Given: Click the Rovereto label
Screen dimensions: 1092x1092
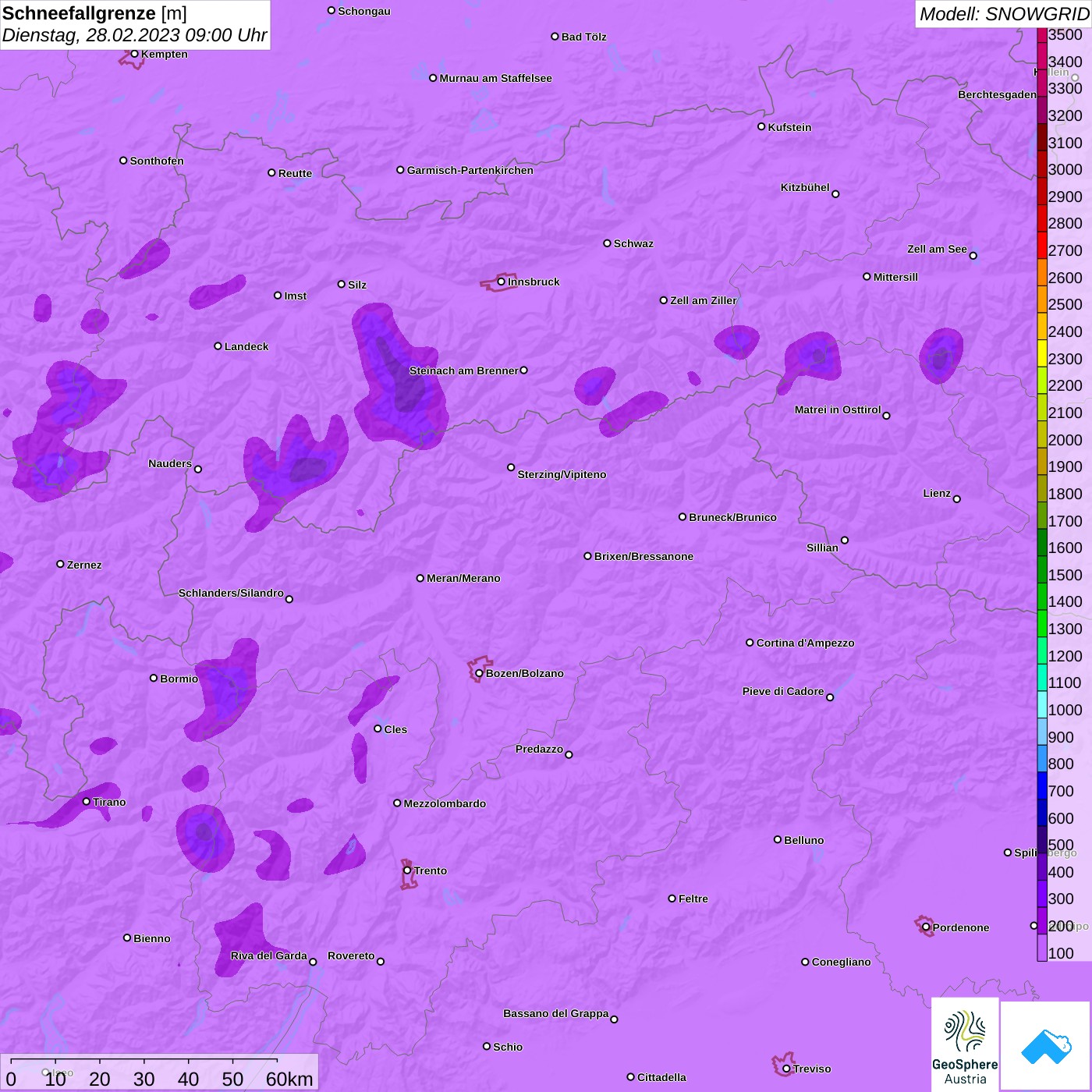Looking at the screenshot, I should pos(351,955).
